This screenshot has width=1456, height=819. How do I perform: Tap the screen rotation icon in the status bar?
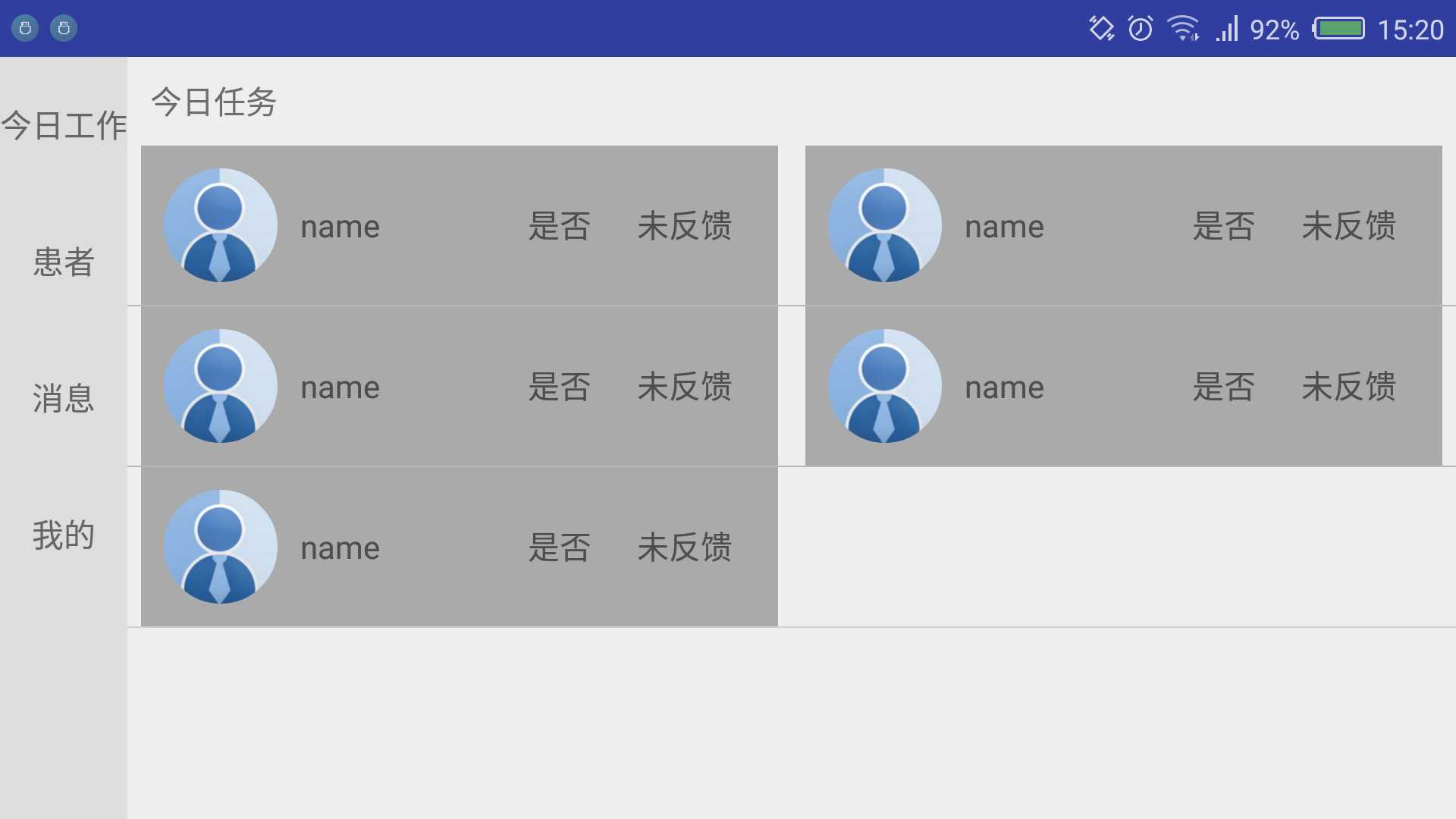(1099, 27)
